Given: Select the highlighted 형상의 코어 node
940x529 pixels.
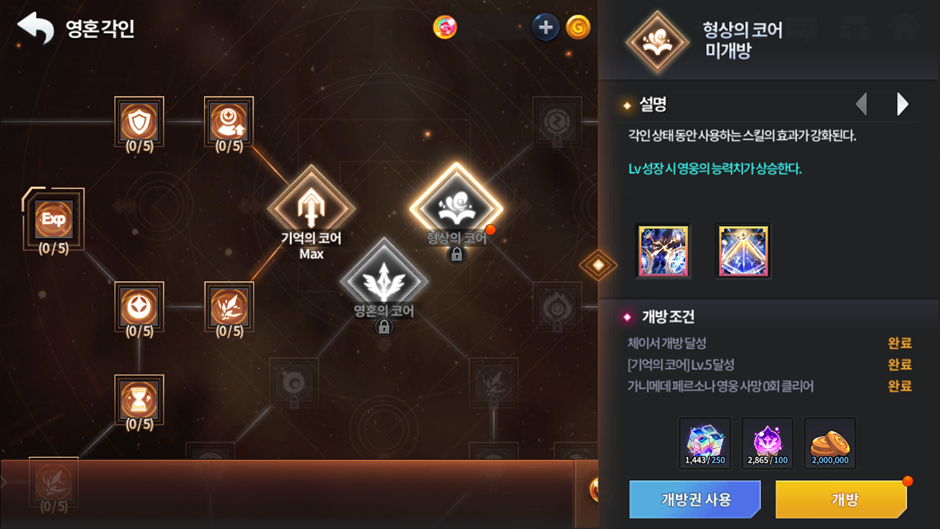Looking at the screenshot, I should [456, 207].
